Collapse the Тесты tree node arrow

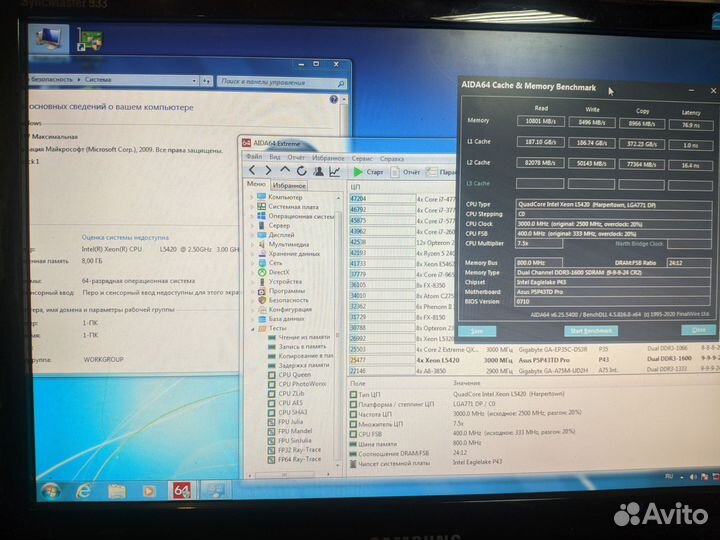pos(252,329)
